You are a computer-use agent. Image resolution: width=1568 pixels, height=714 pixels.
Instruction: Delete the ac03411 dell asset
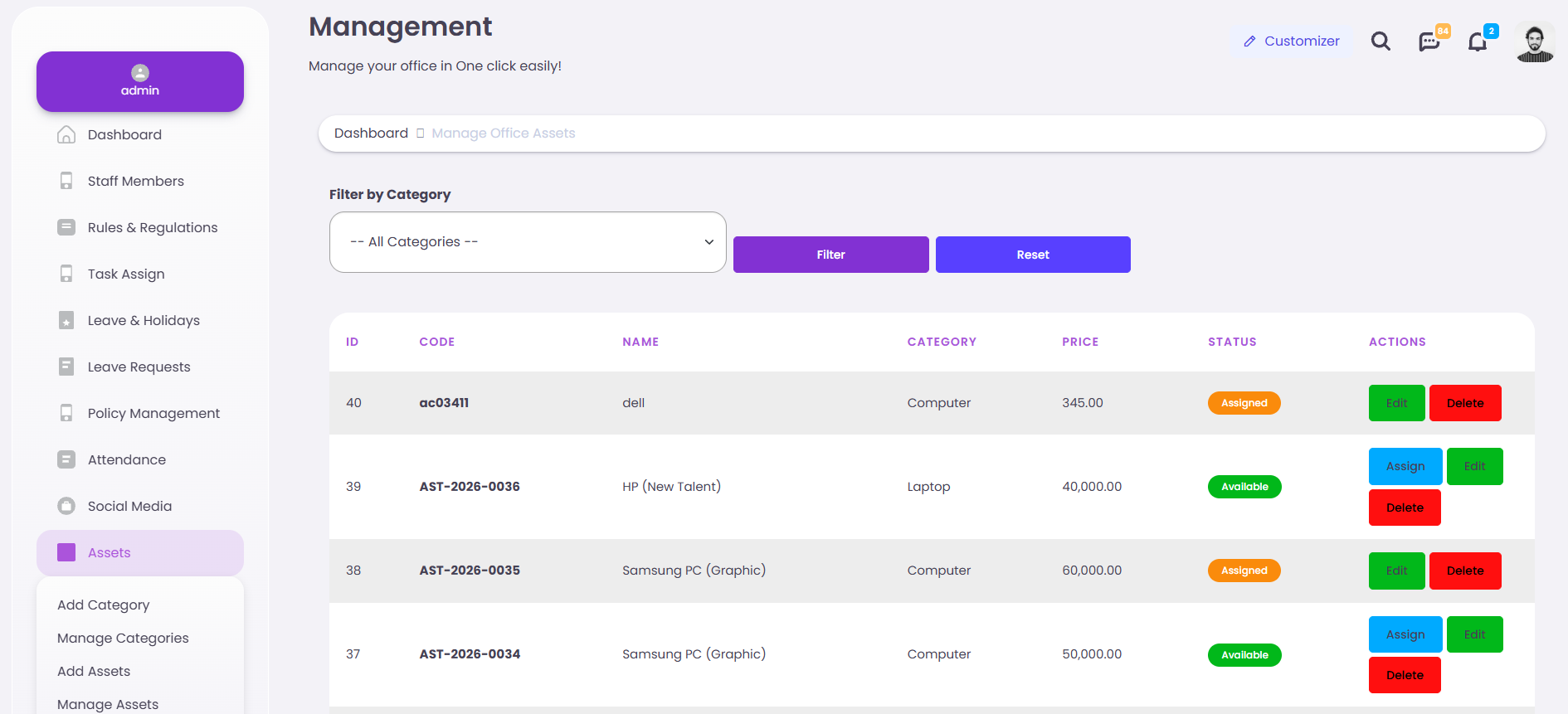tap(1465, 403)
